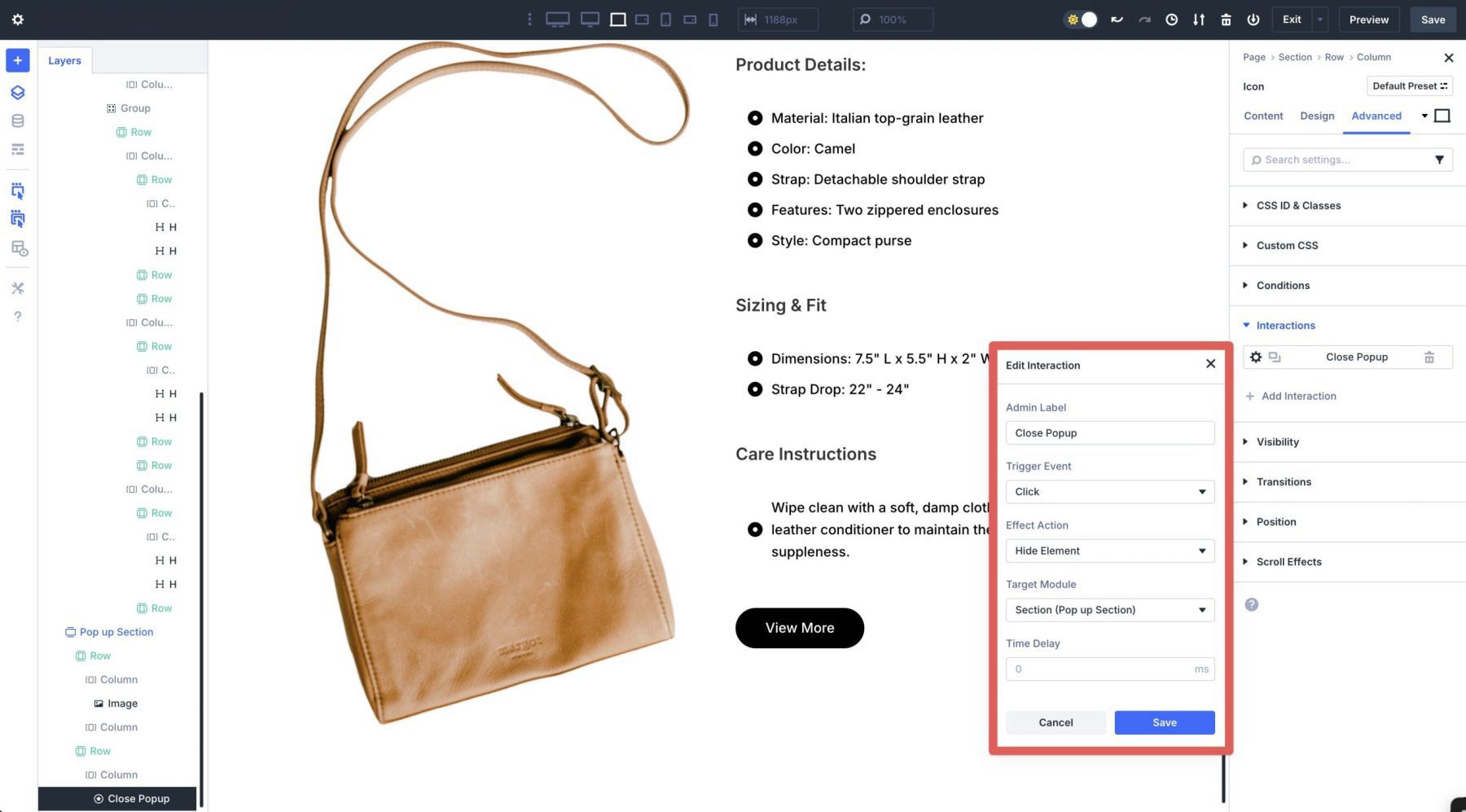The height and width of the screenshot is (812, 1466).
Task: Expand the Transitions section
Action: tap(1284, 481)
